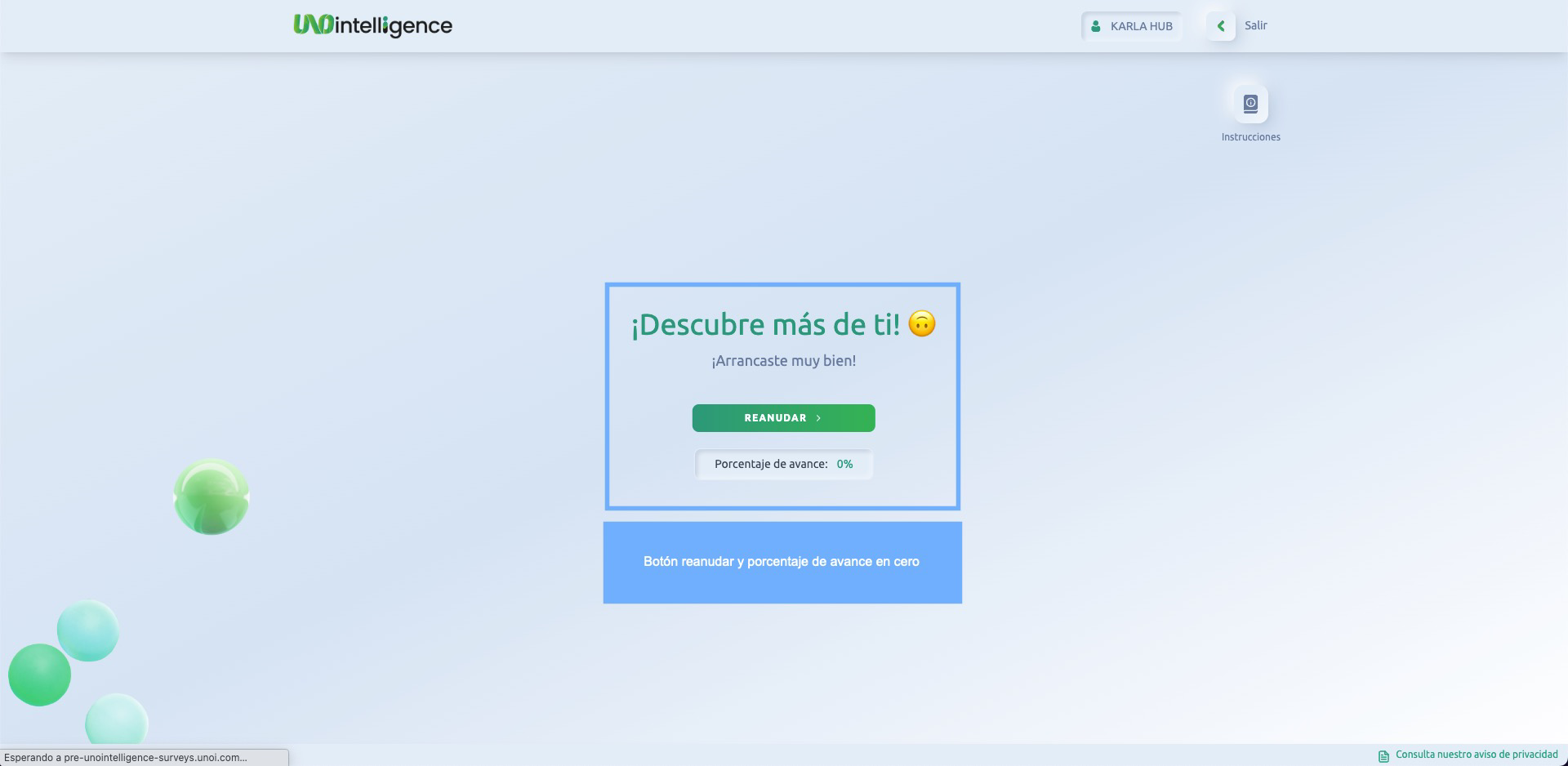Click the teal bubble above the green sphere
The width and height of the screenshot is (1568, 766).
click(x=88, y=630)
